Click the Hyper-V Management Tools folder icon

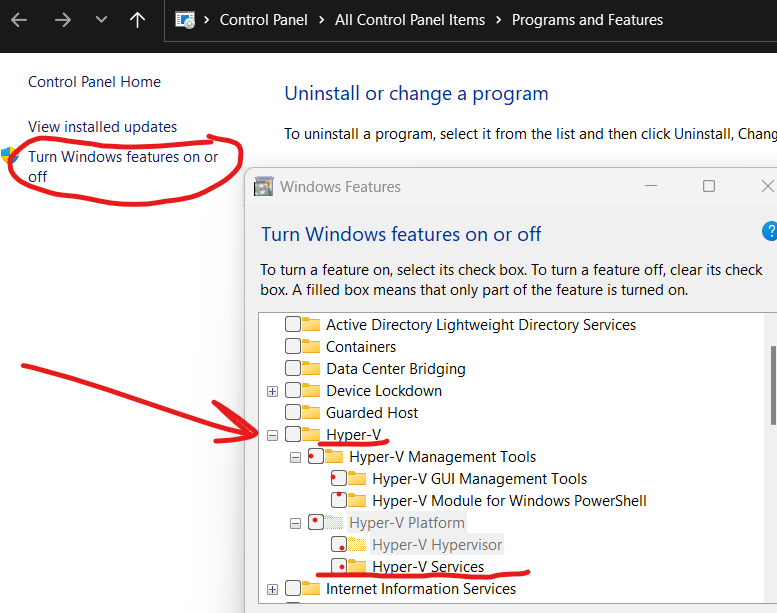(334, 456)
